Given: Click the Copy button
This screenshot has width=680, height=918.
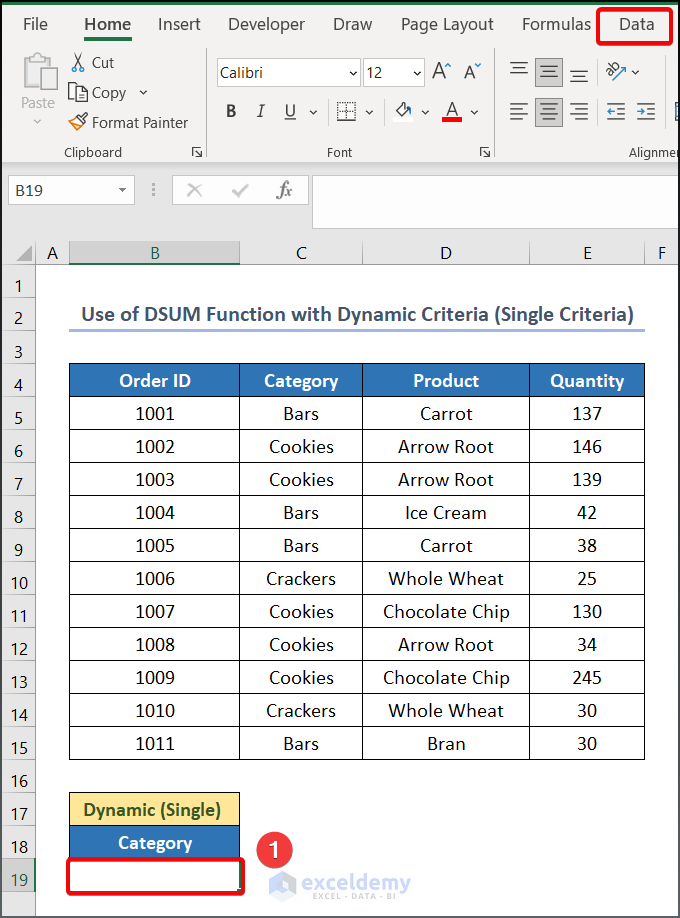Looking at the screenshot, I should 98,93.
